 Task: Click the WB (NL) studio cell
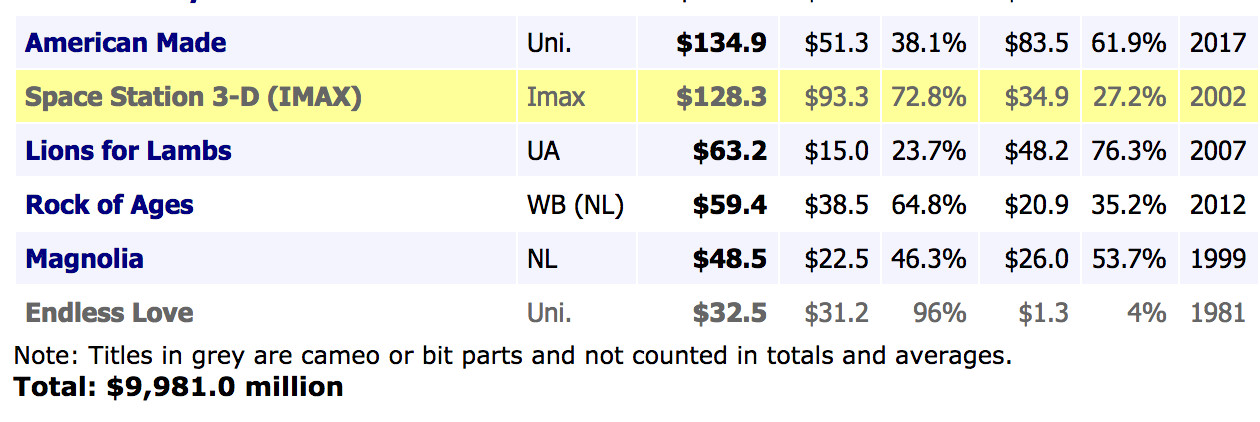(575, 205)
